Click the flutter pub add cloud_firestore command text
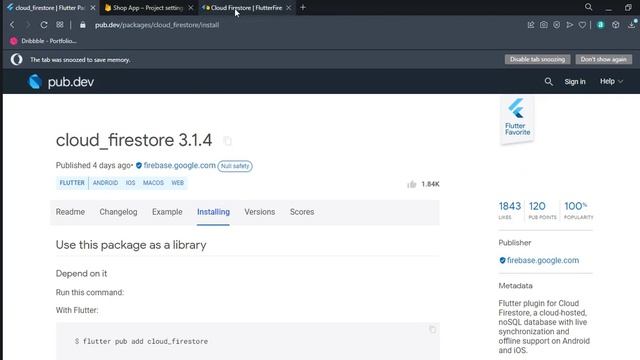 click(145, 341)
